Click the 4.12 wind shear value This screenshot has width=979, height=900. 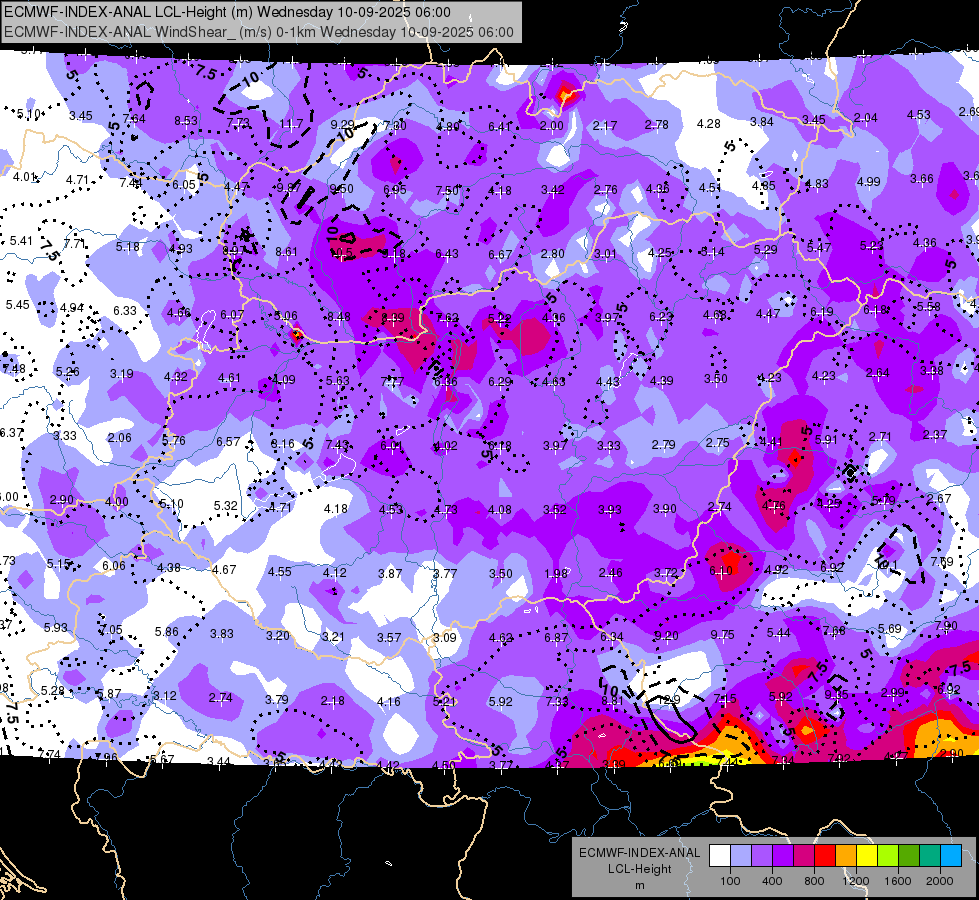tap(335, 572)
